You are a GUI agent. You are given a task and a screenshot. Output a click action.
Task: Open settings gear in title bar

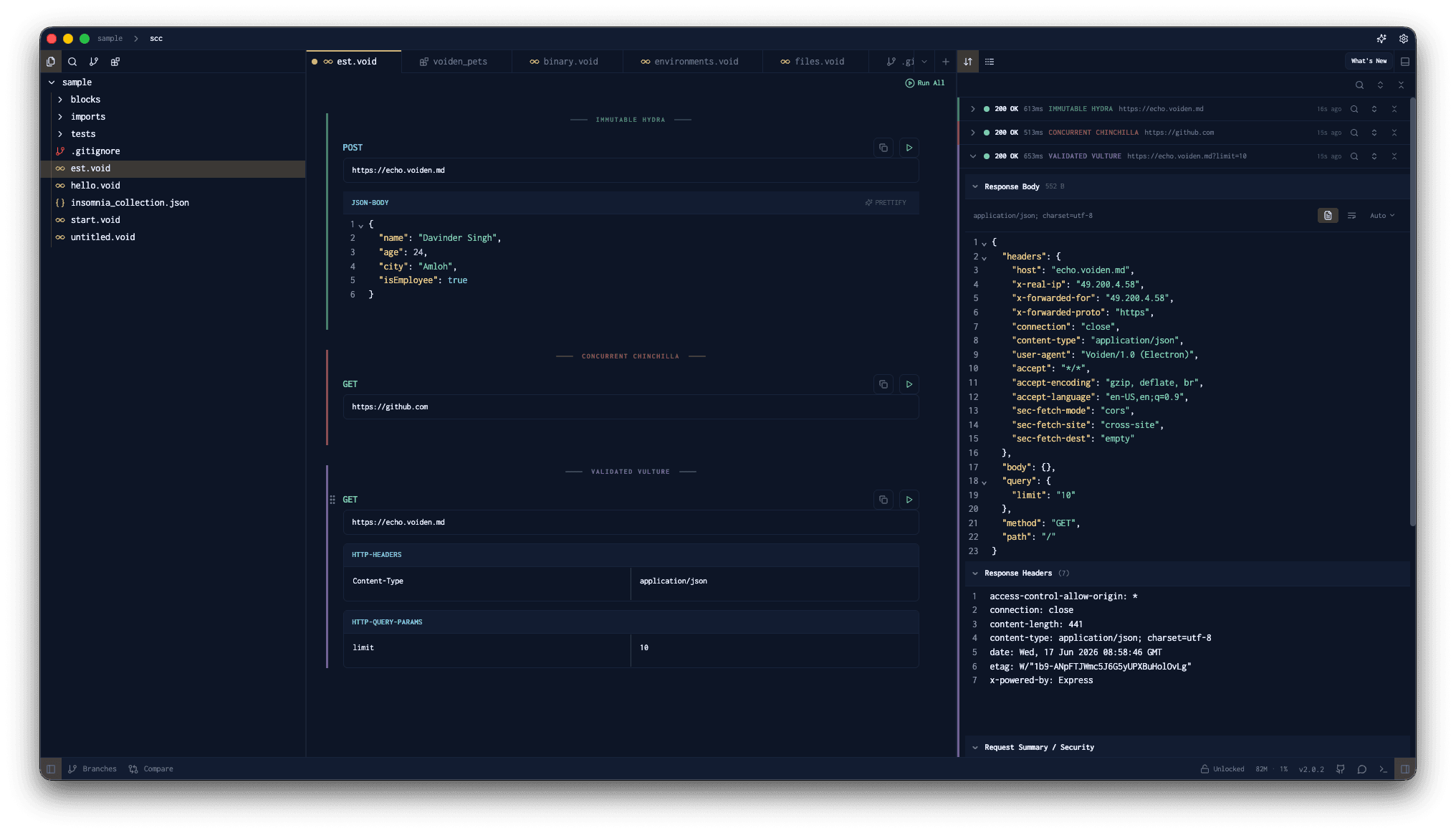[1404, 39]
